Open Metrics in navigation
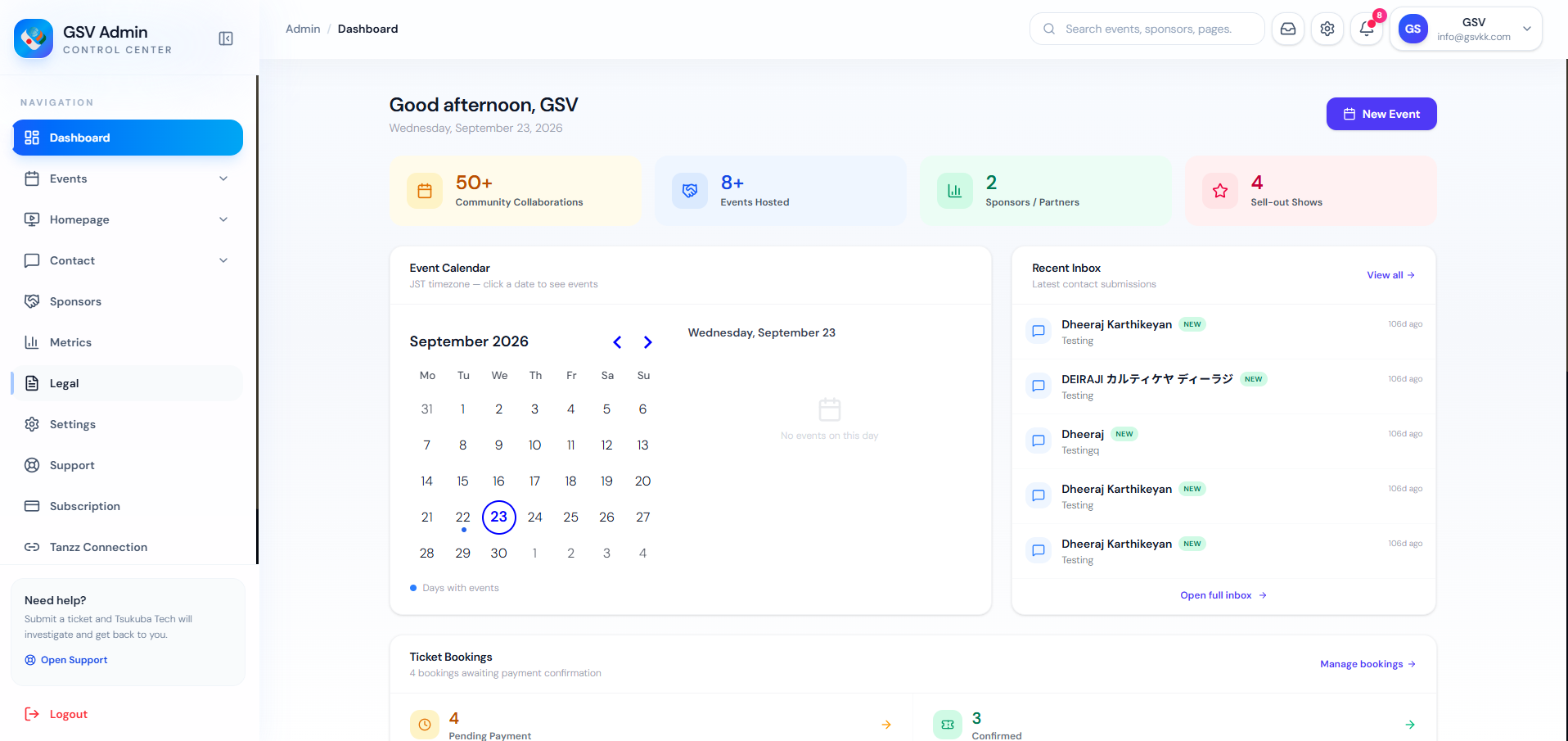The height and width of the screenshot is (741, 1568). [128, 342]
